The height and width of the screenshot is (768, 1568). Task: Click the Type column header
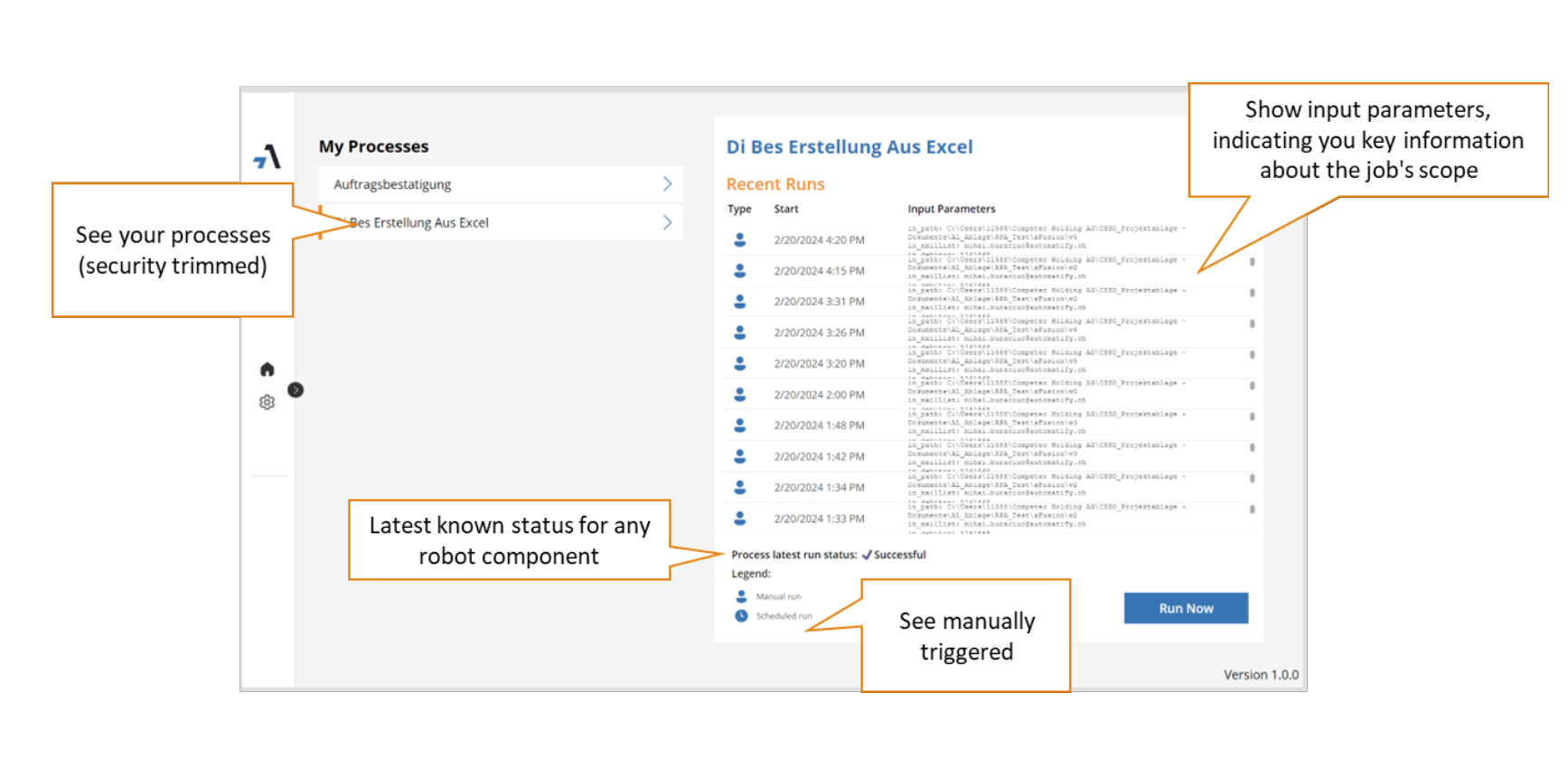click(x=739, y=209)
